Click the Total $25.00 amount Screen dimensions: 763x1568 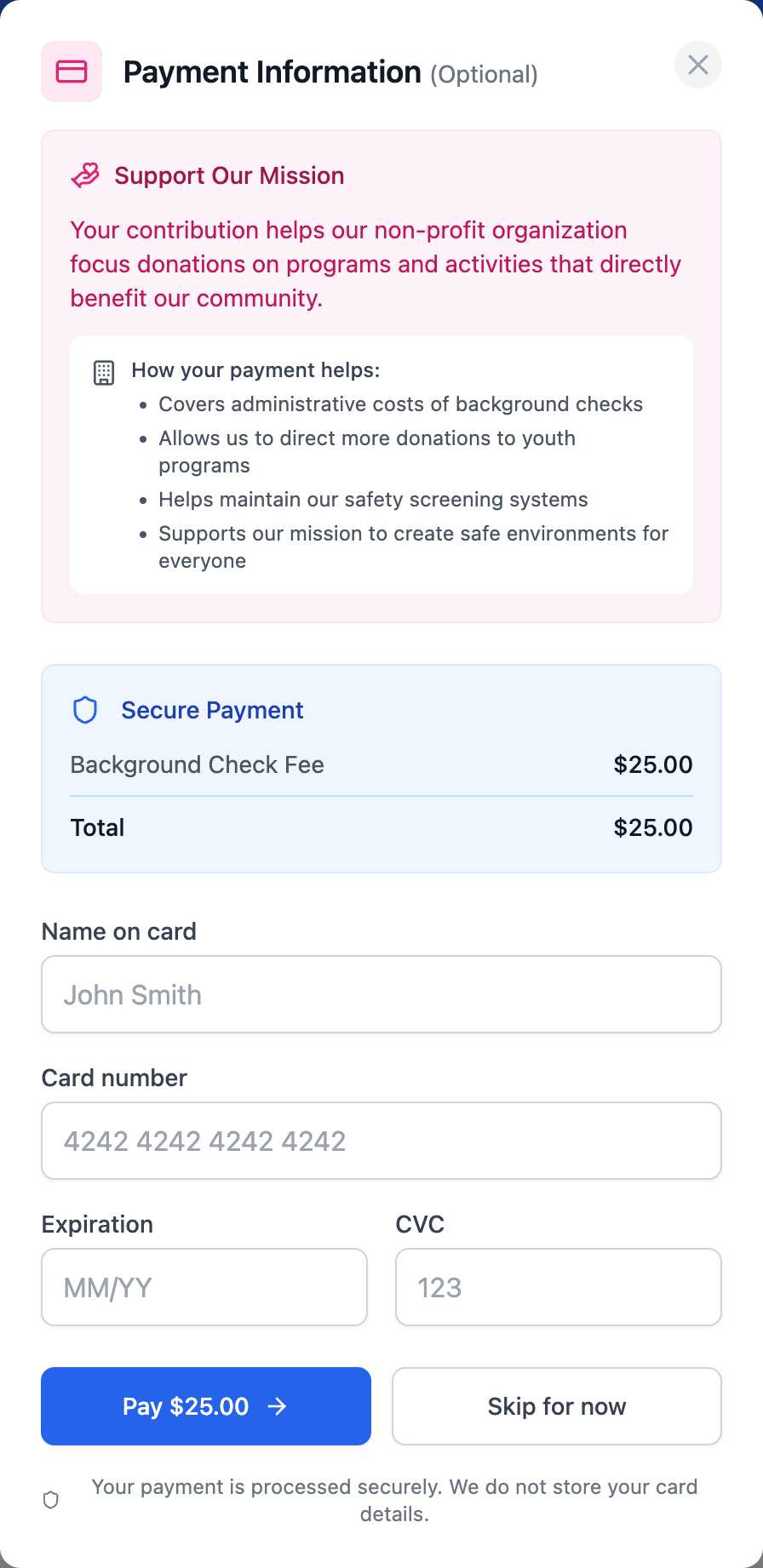(x=653, y=827)
